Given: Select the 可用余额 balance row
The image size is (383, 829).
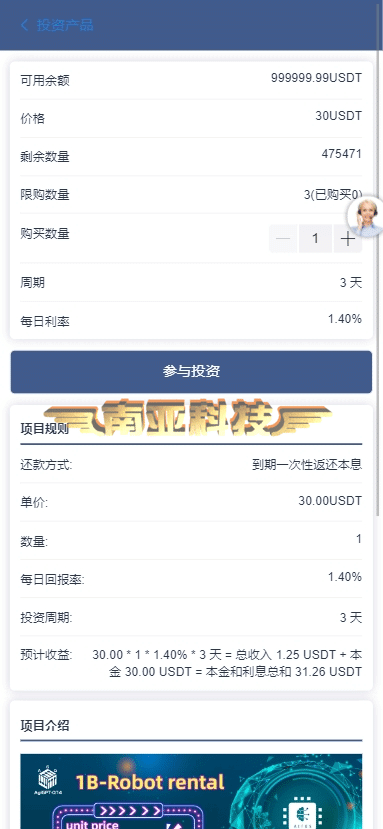Looking at the screenshot, I should click(x=192, y=80).
